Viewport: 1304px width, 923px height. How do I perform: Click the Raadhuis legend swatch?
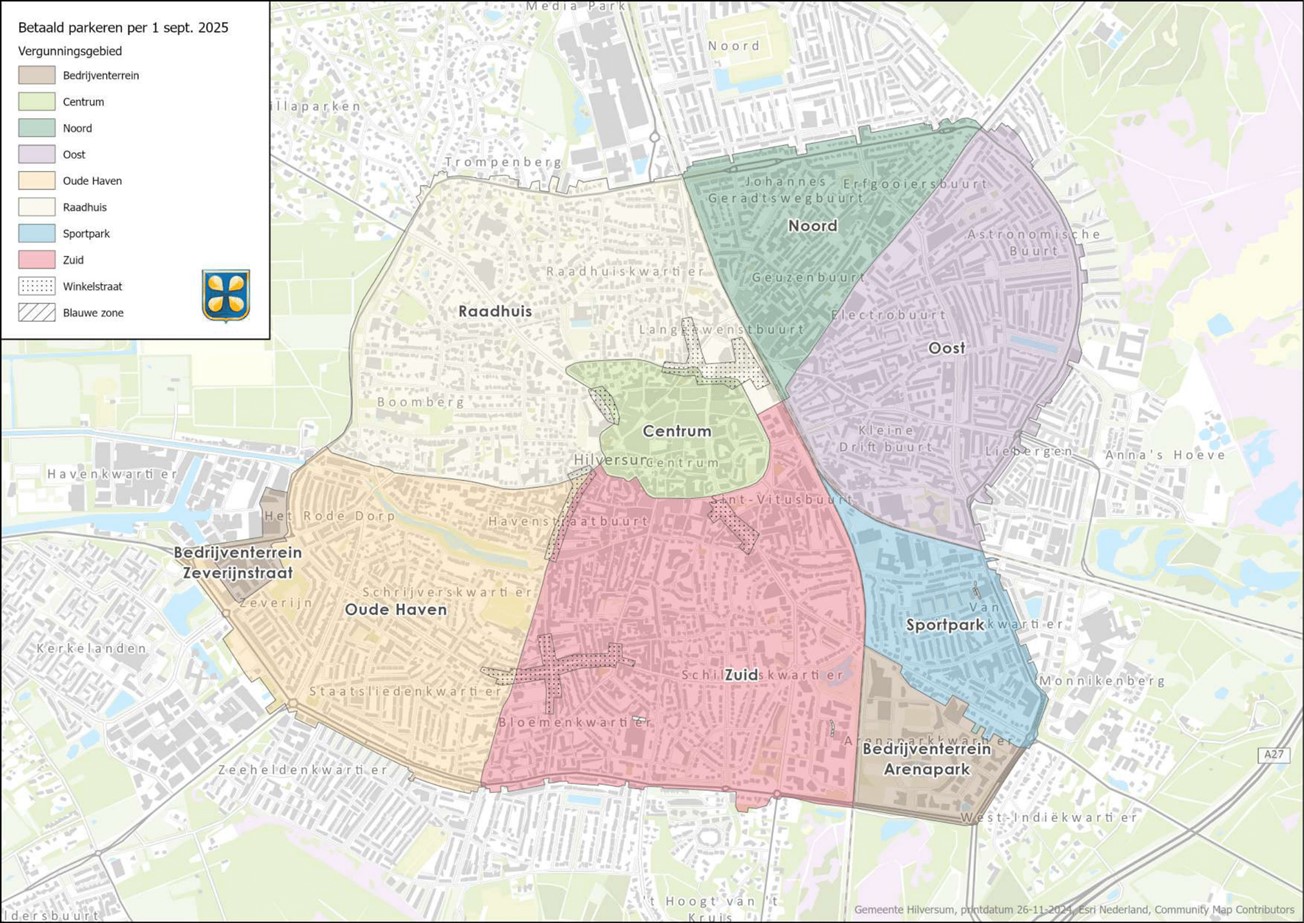(36, 207)
